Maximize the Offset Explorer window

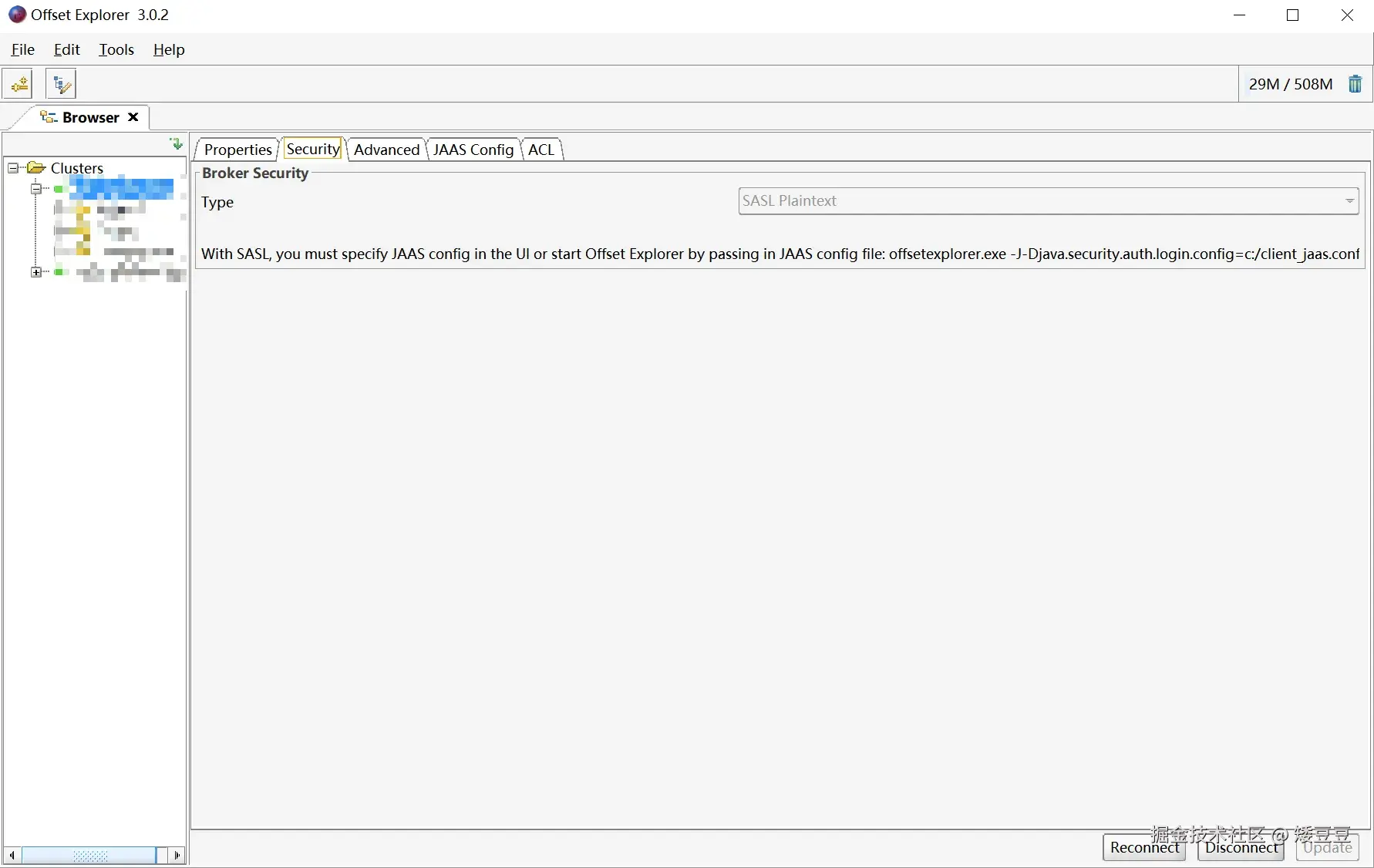click(x=1293, y=15)
